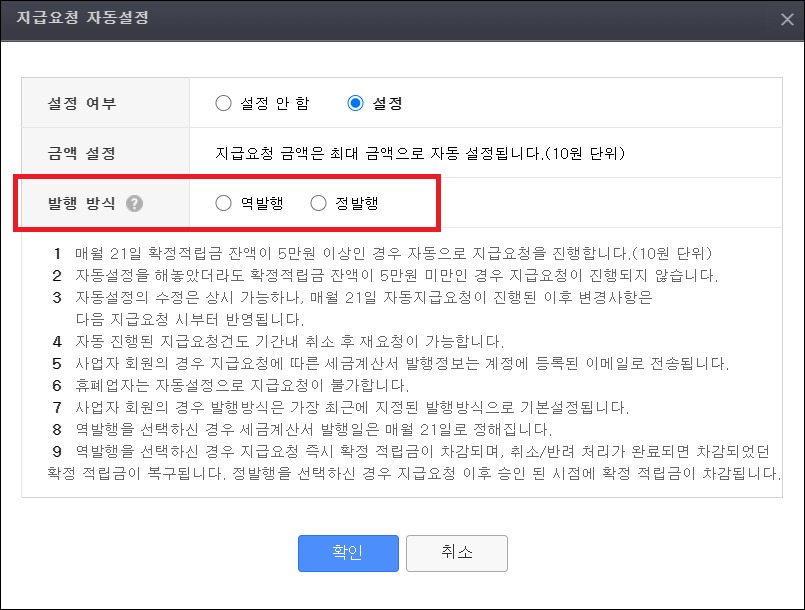Cancel with the 취소 button
The height and width of the screenshot is (610, 805).
coord(456,553)
